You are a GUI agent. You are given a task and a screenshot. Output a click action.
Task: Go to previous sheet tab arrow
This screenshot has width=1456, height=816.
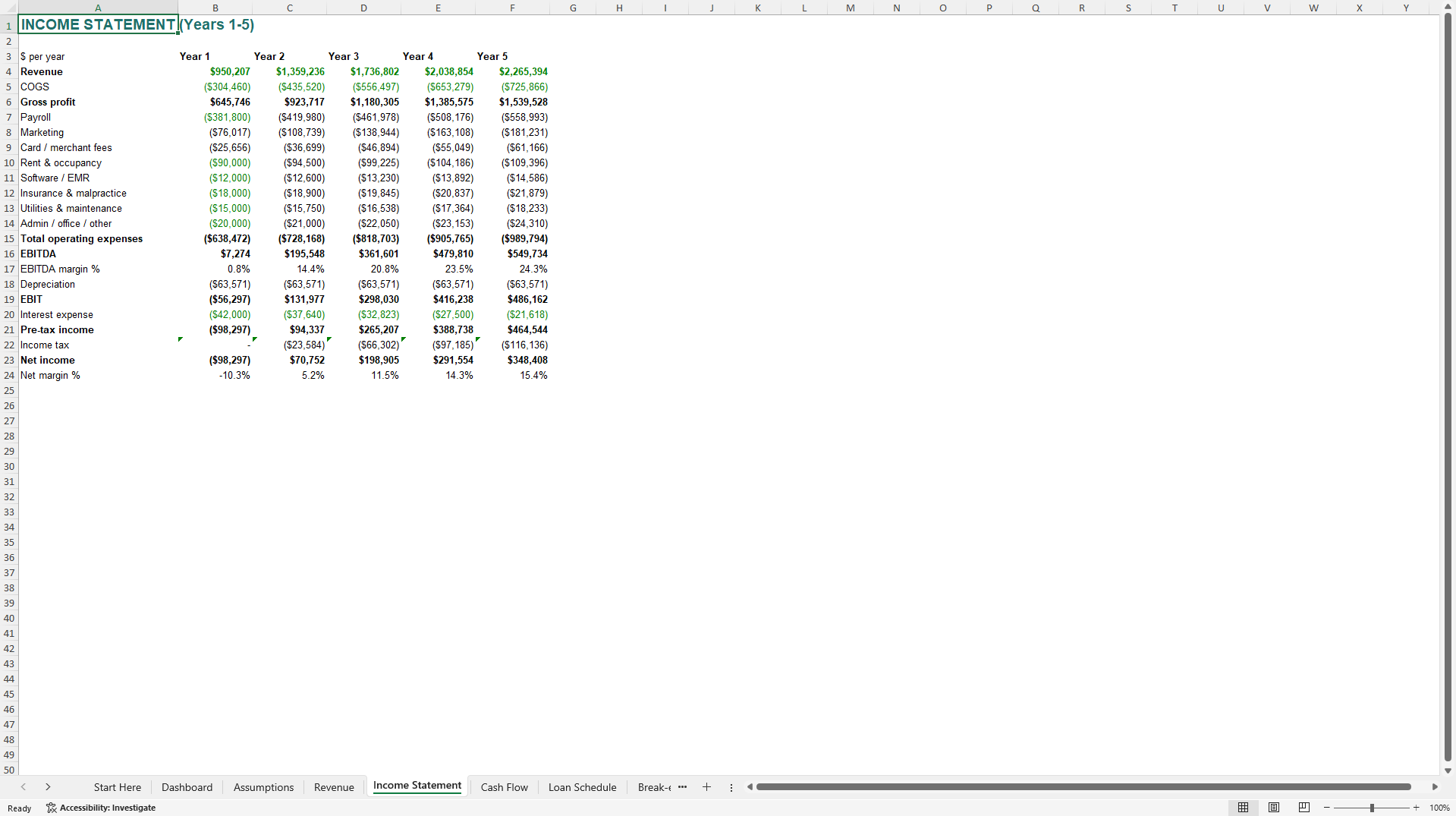coord(24,787)
